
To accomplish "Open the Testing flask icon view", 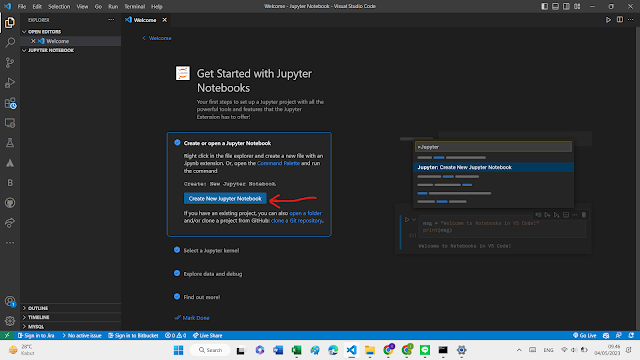I will (10, 143).
